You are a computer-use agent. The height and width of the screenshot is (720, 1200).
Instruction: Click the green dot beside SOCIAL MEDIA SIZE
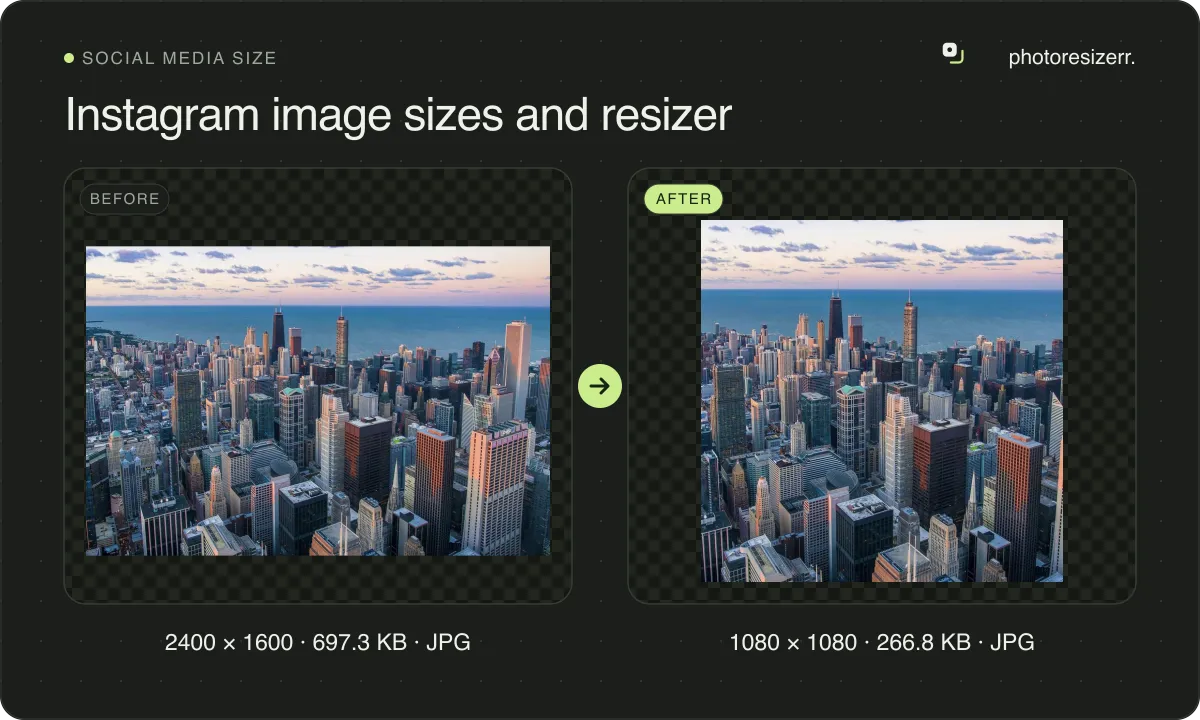click(69, 58)
